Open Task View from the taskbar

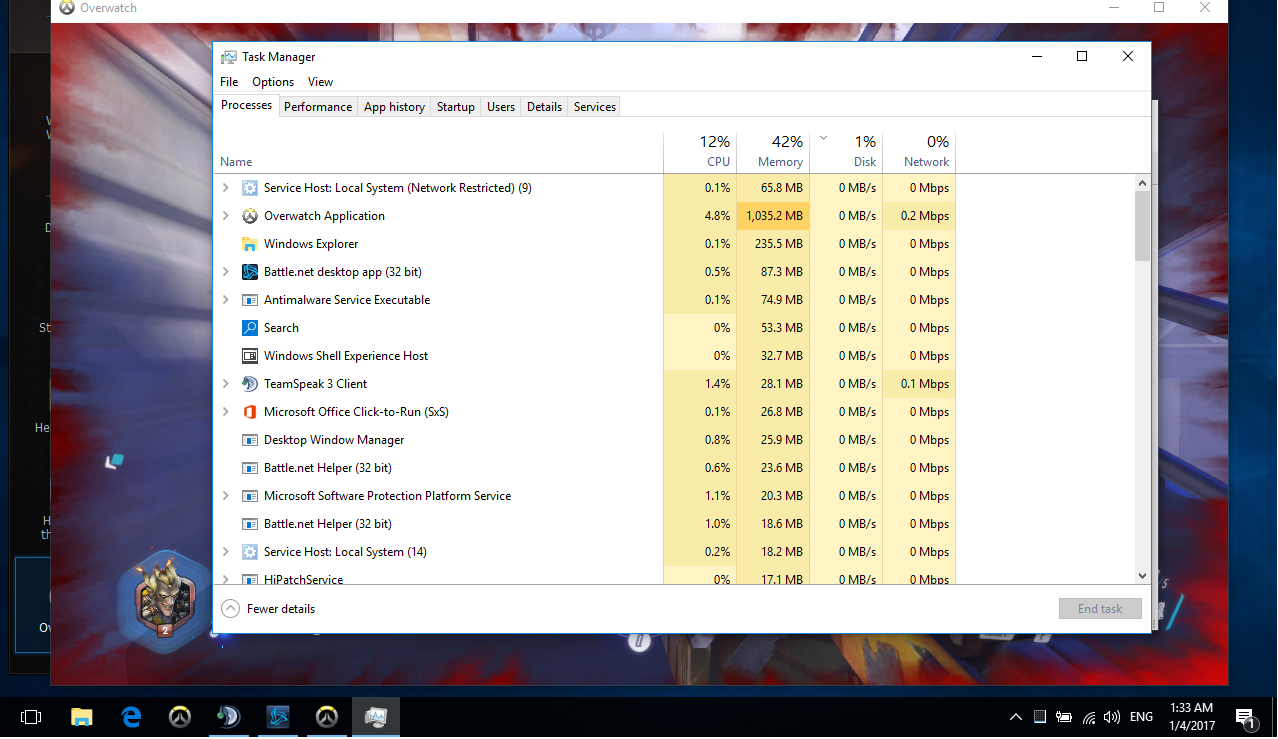(x=31, y=717)
